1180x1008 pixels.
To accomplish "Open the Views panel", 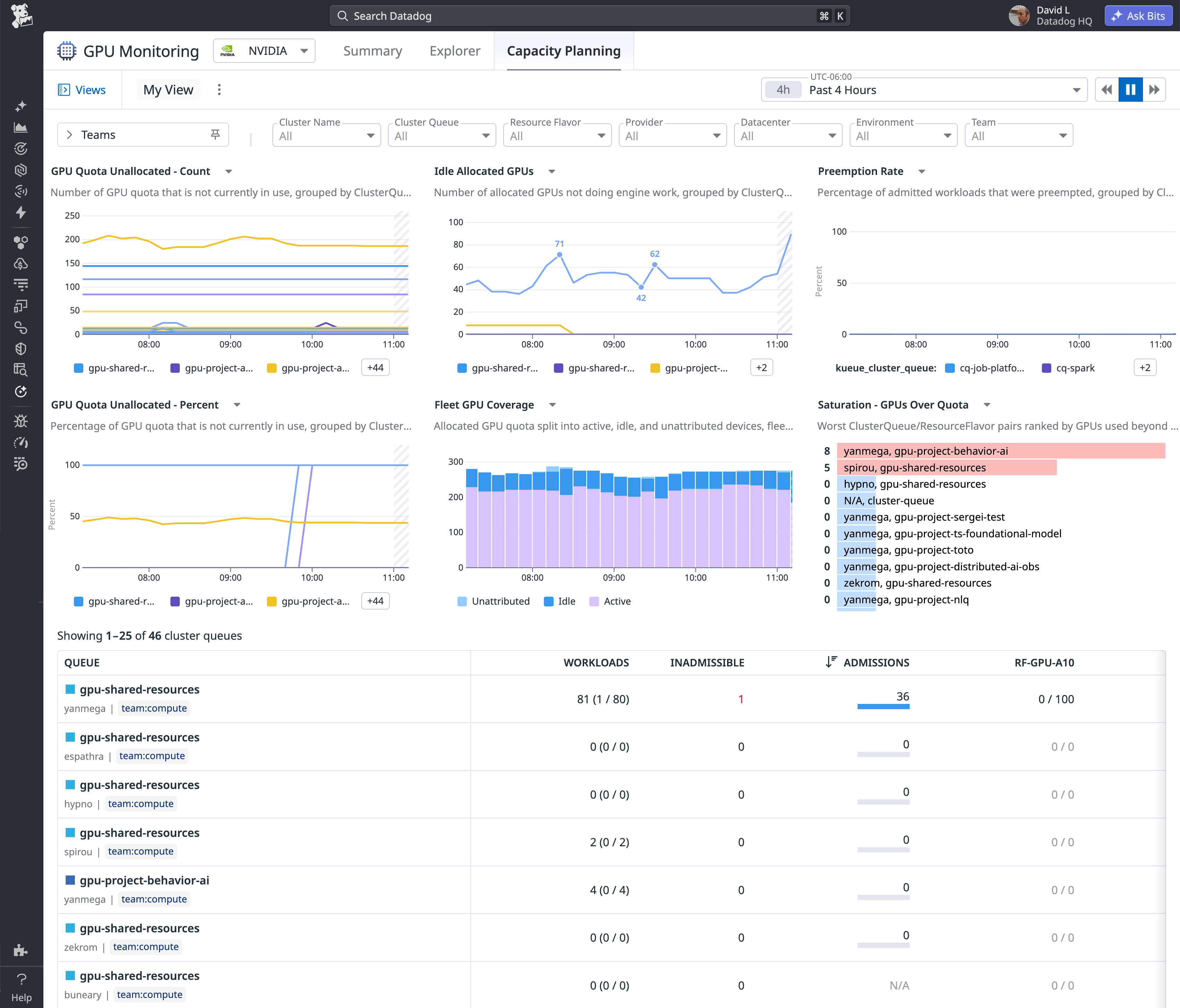I will point(82,90).
